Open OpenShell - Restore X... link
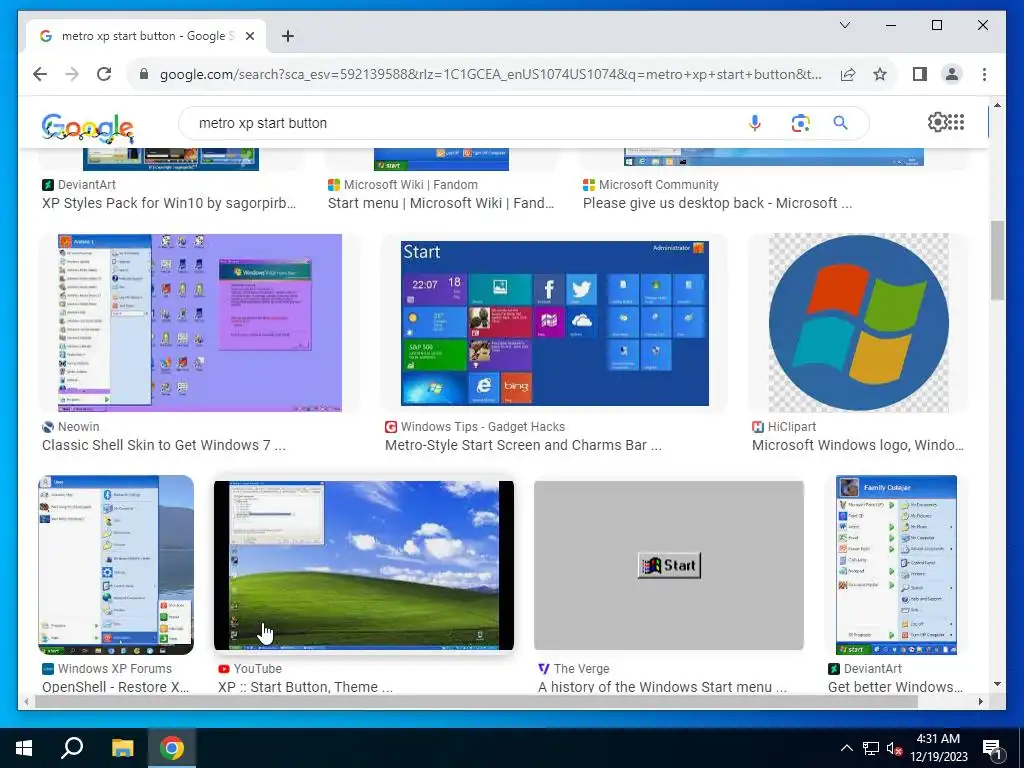Image resolution: width=1024 pixels, height=768 pixels. pos(116,686)
